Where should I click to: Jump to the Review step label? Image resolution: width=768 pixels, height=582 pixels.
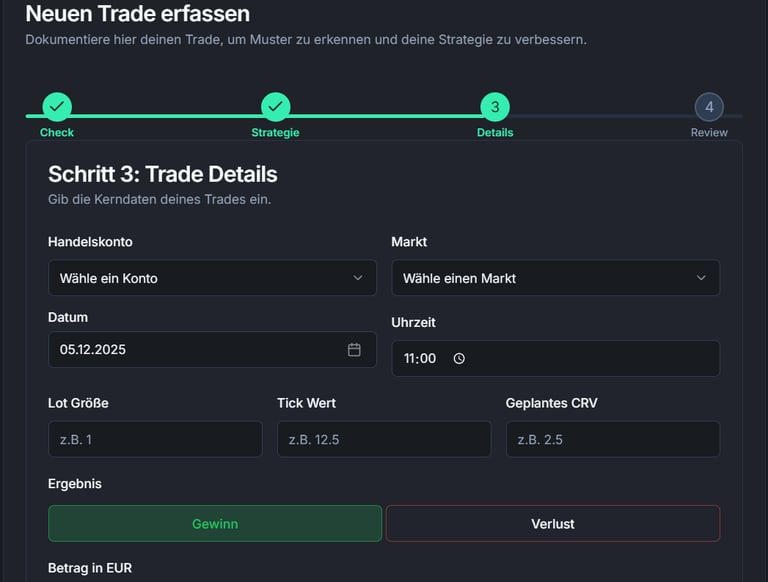click(709, 132)
